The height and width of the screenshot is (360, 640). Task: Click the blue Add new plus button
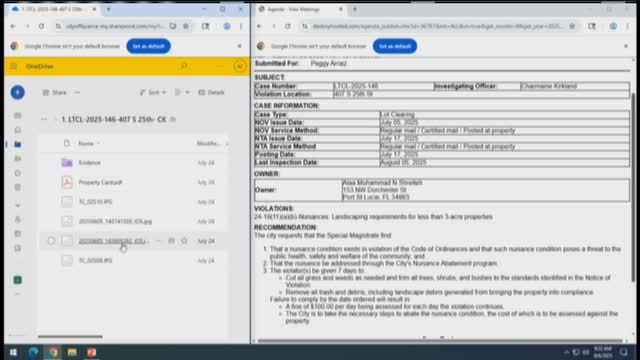coord(18,92)
